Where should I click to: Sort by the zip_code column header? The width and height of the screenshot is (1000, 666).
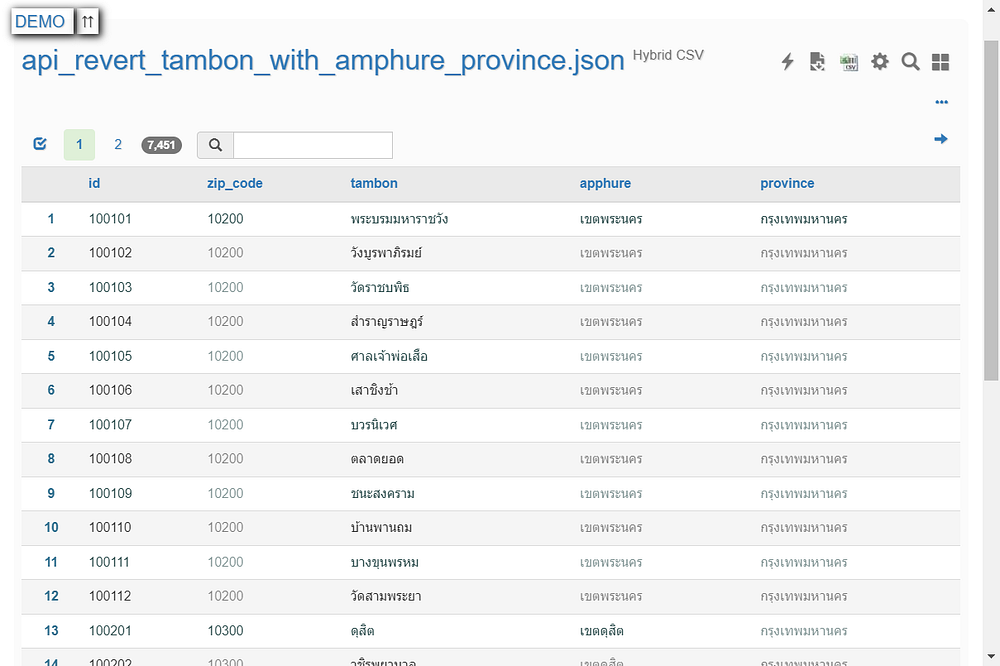click(x=235, y=184)
